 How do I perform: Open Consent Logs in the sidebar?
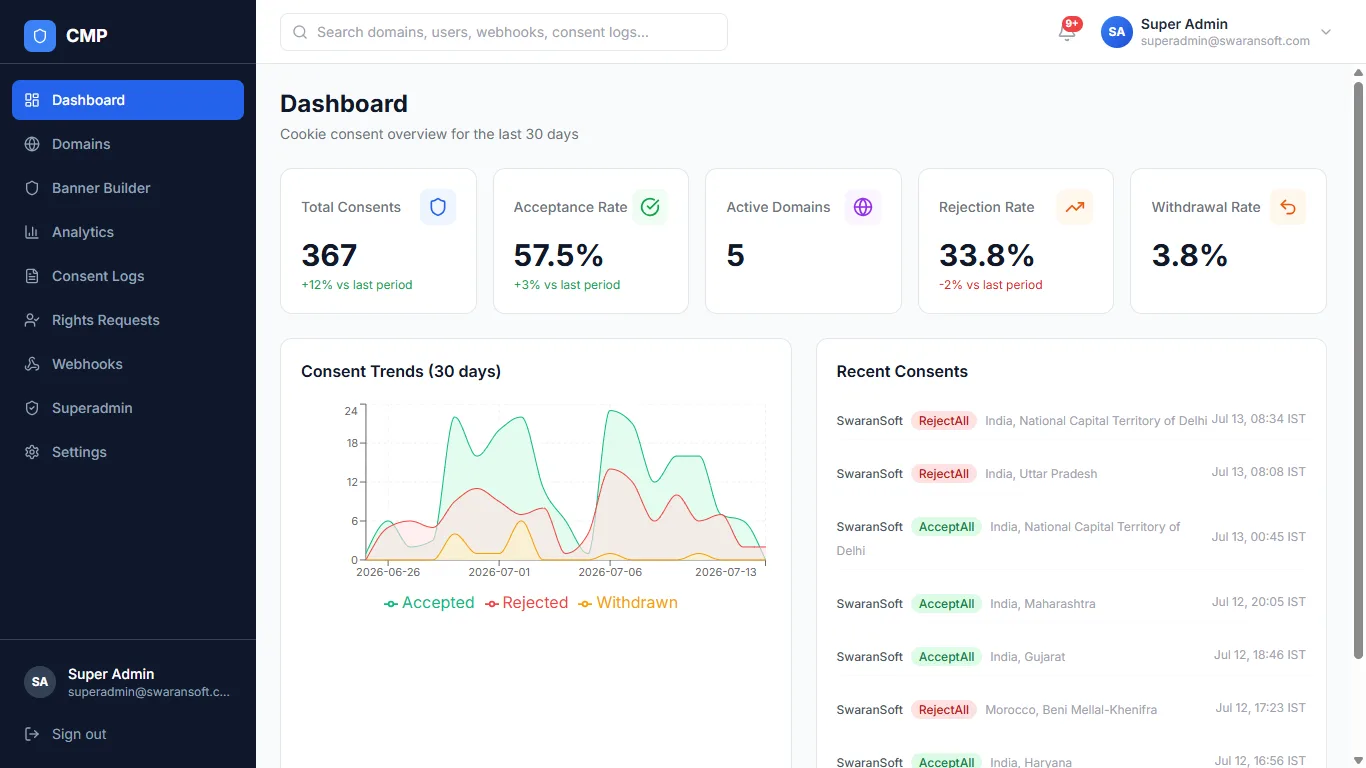pos(128,276)
